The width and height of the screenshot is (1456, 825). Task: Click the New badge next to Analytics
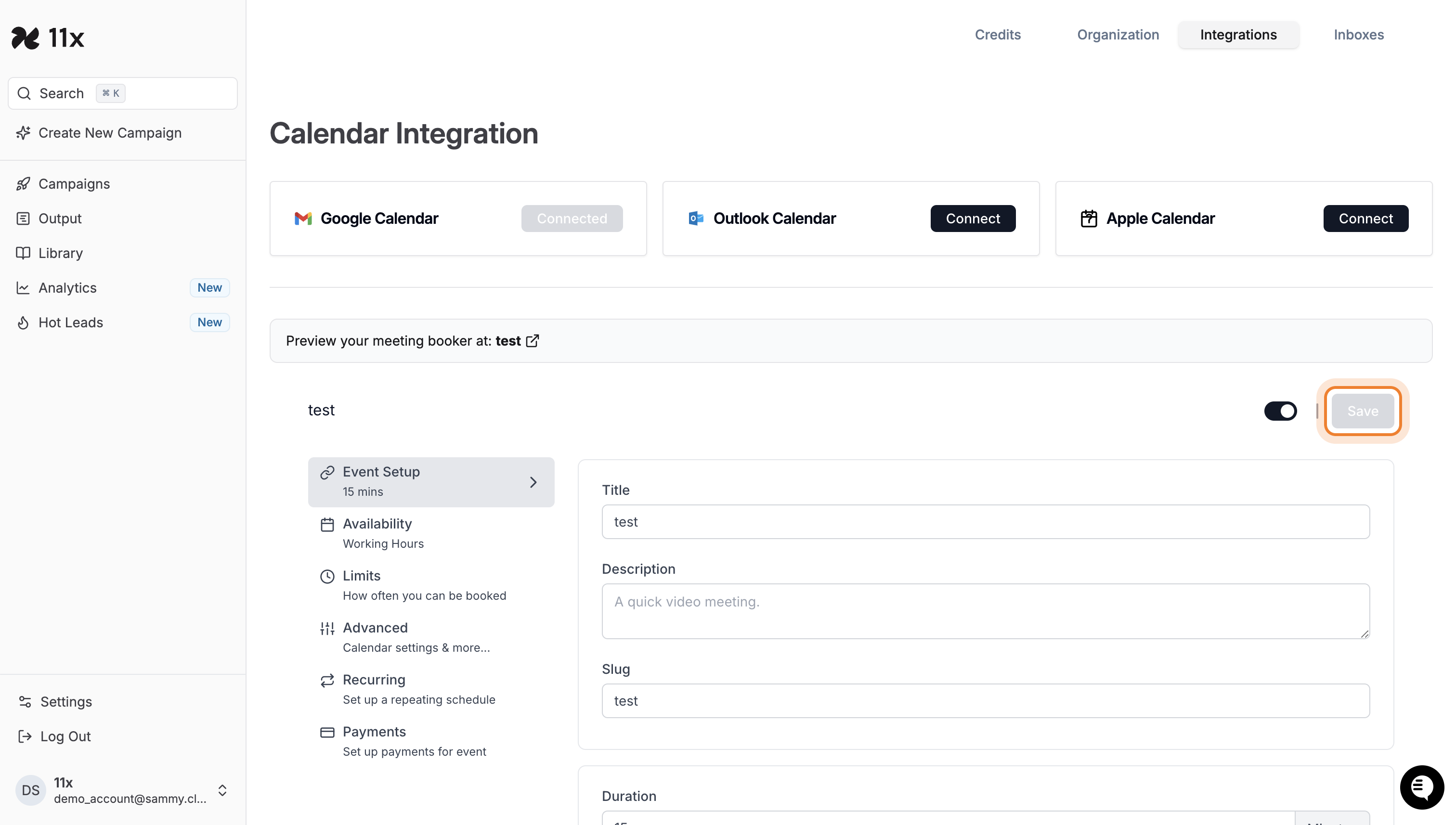pos(209,288)
